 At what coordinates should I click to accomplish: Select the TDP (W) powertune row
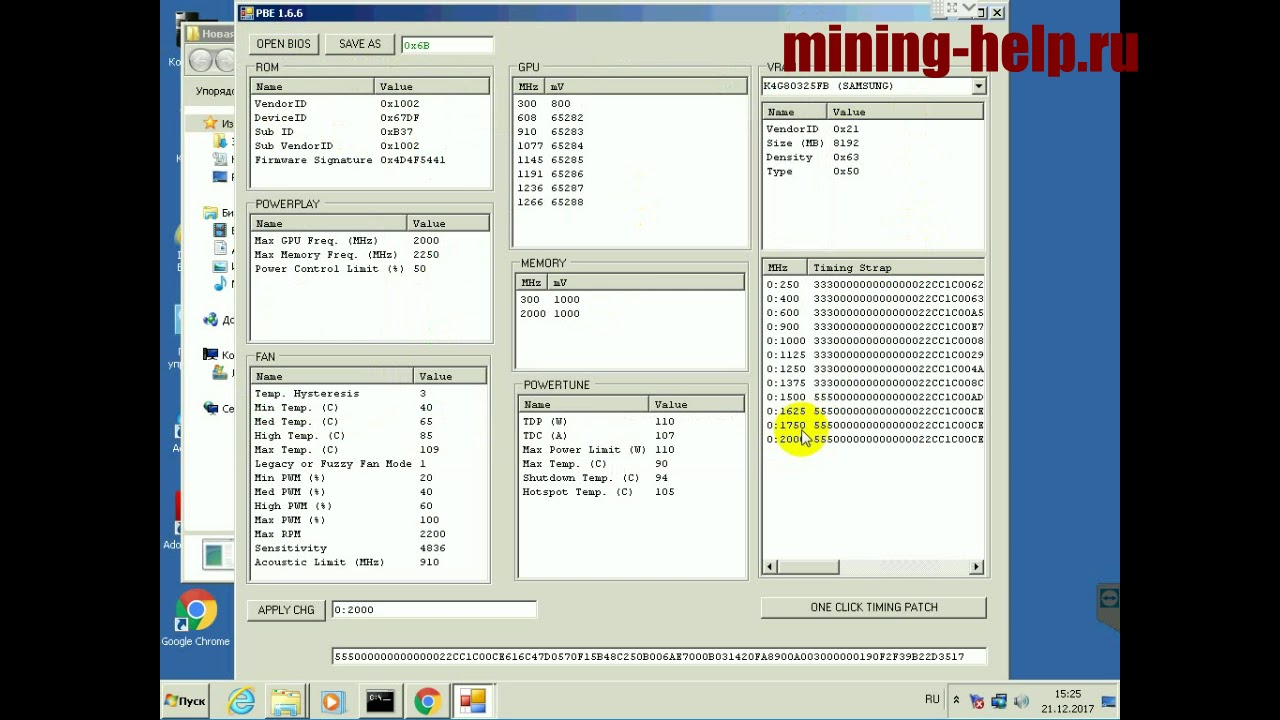coord(632,422)
